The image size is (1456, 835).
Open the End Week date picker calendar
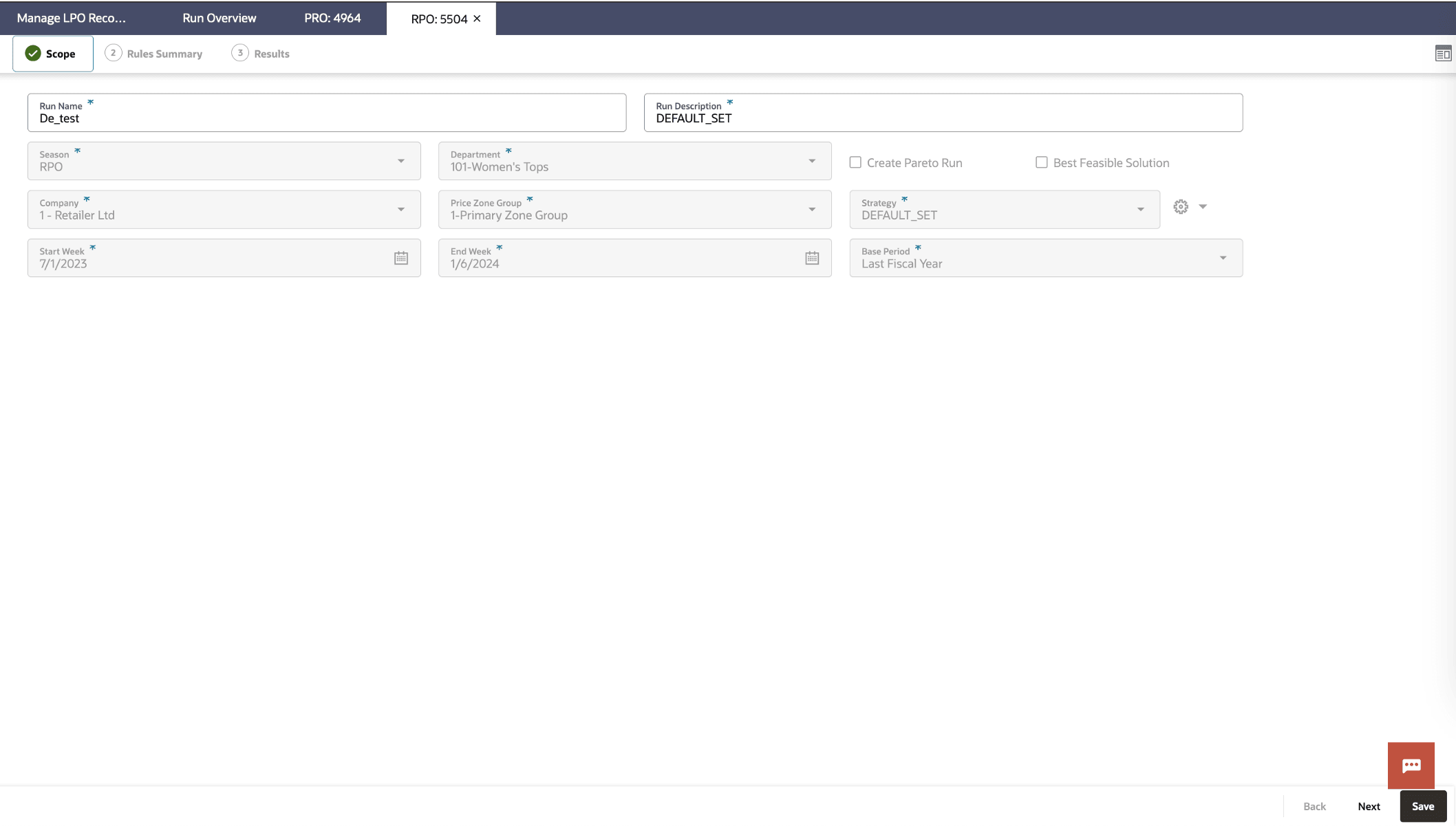pyautogui.click(x=812, y=258)
